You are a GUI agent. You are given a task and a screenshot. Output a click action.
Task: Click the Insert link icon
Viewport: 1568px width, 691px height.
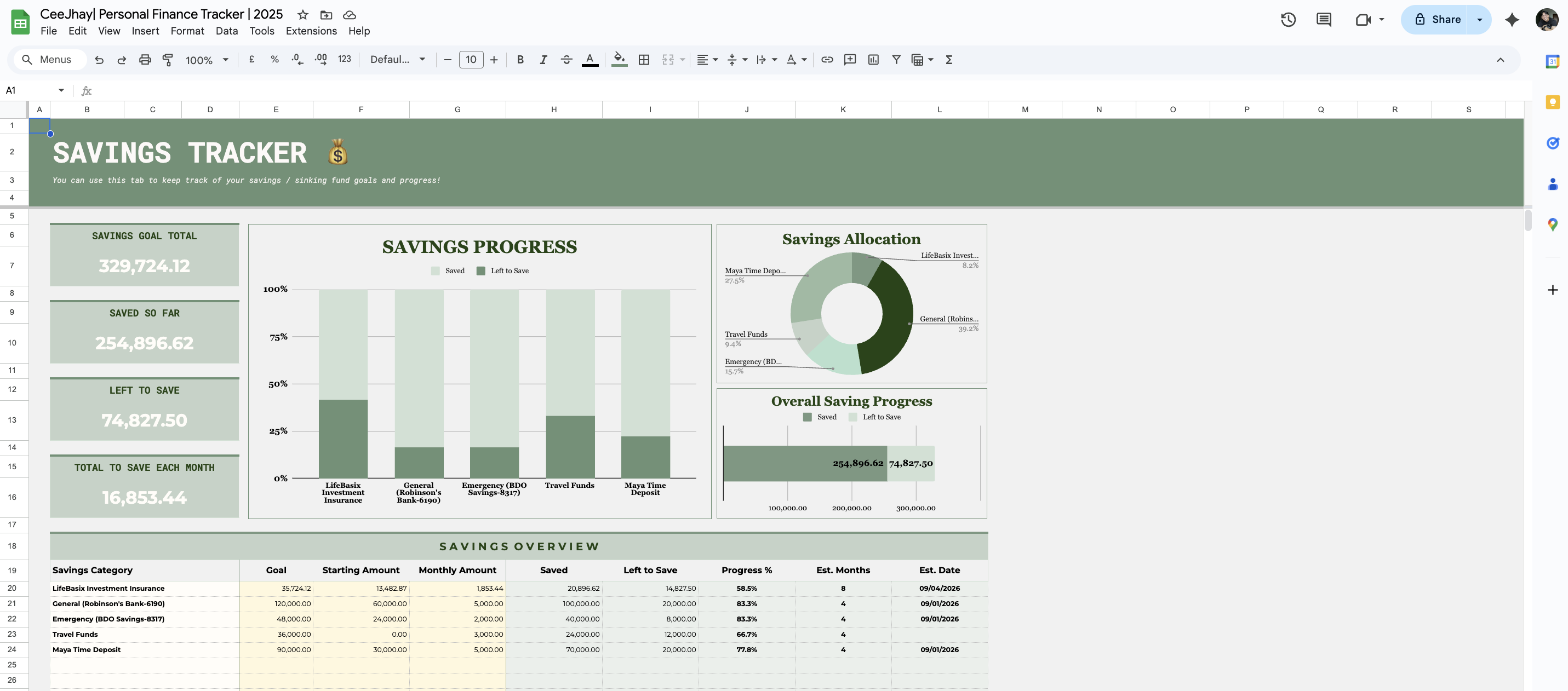pyautogui.click(x=827, y=60)
